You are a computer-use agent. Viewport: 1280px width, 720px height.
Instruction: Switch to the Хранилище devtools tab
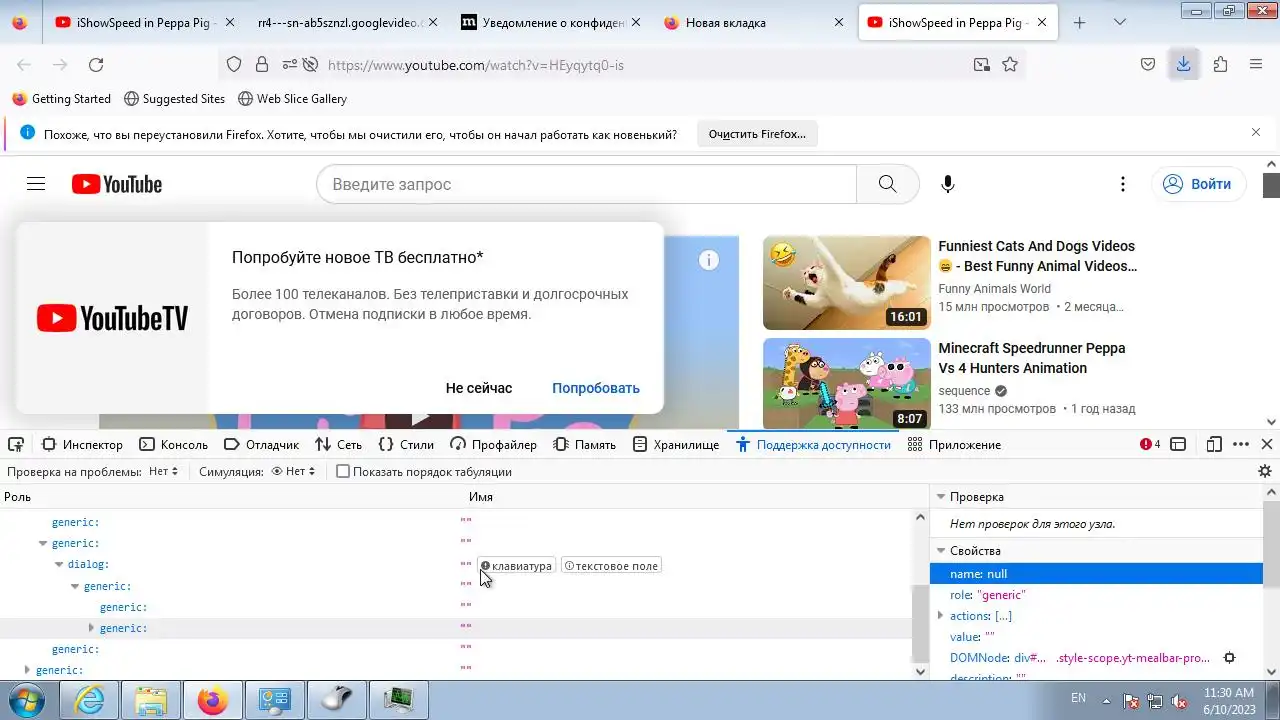pyautogui.click(x=675, y=444)
